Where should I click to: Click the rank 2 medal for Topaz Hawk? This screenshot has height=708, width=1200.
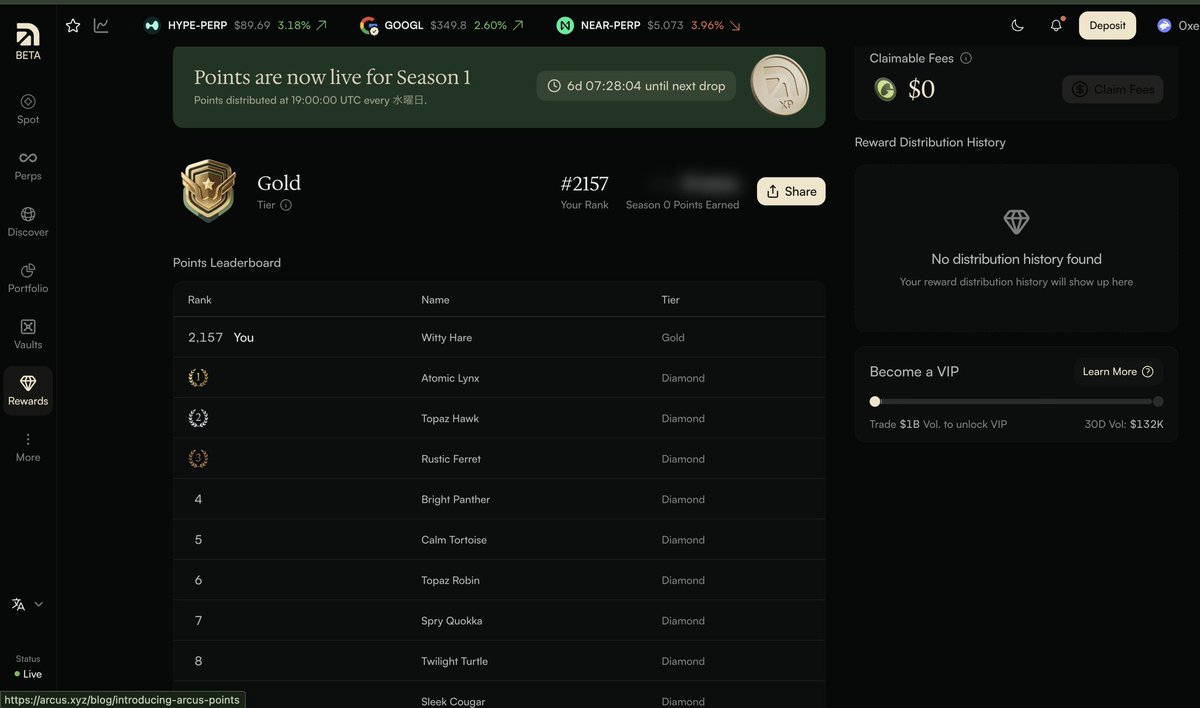(198, 418)
